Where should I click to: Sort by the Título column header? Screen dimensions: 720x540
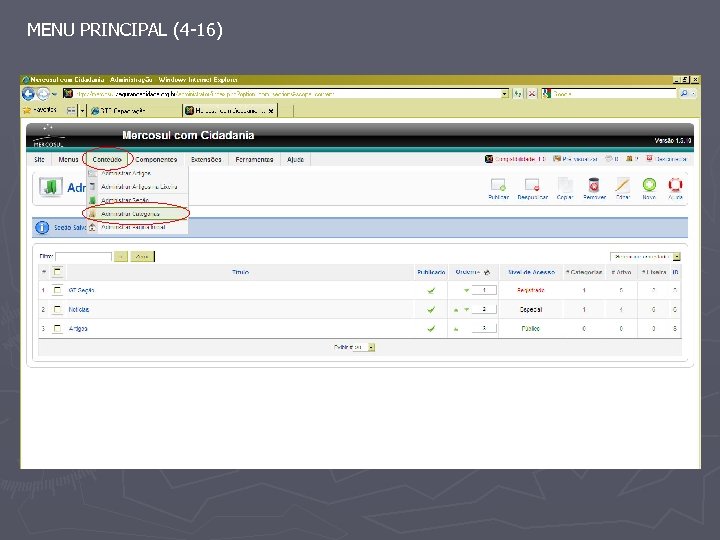[240, 272]
